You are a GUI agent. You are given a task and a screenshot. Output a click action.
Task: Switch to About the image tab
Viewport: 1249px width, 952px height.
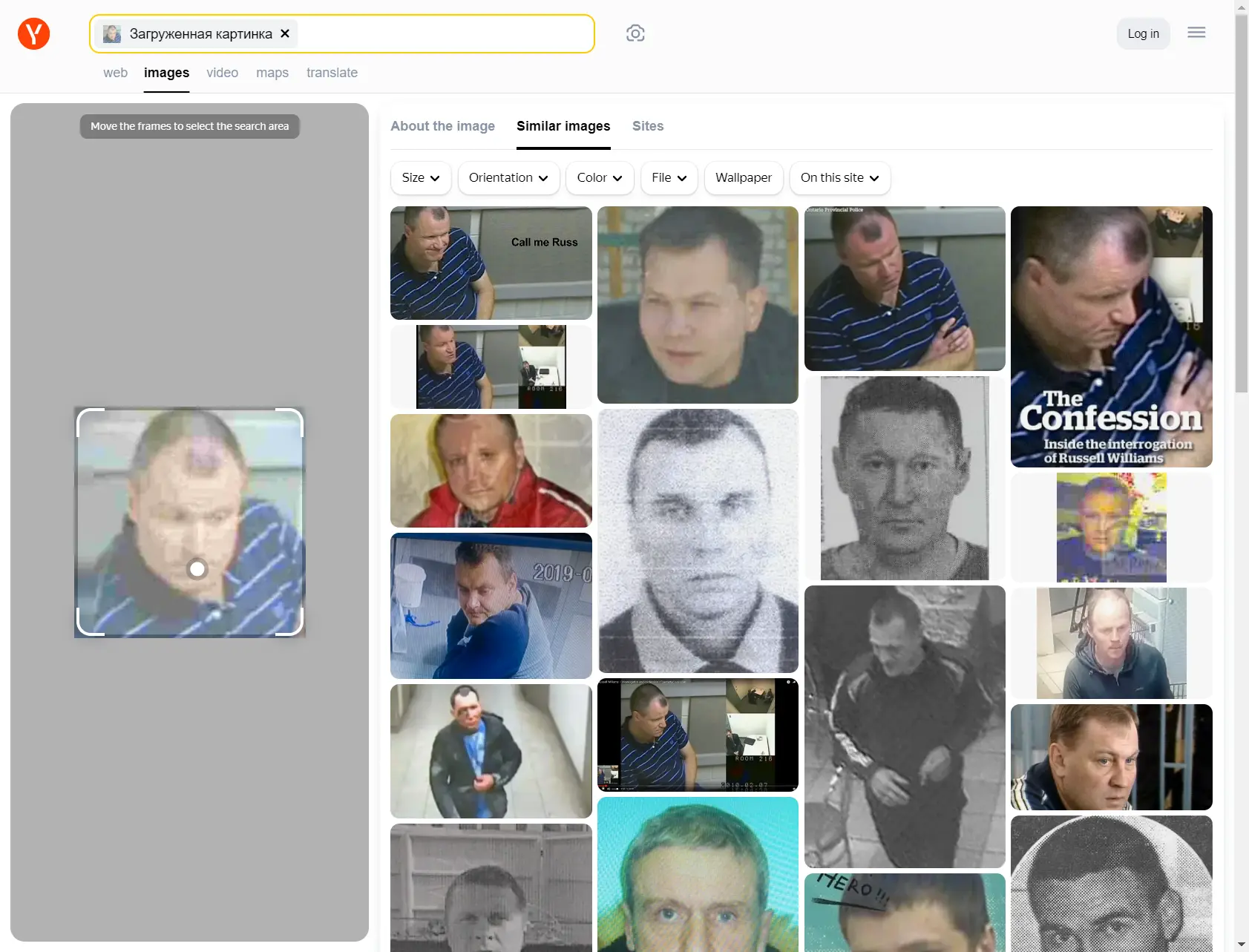[442, 126]
